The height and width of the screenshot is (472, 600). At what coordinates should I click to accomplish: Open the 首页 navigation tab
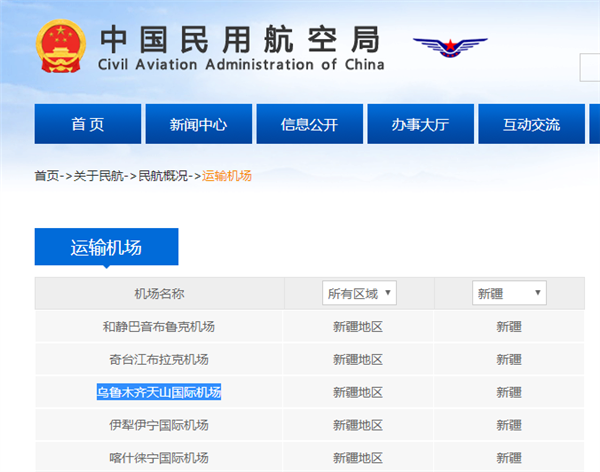pyautogui.click(x=88, y=124)
